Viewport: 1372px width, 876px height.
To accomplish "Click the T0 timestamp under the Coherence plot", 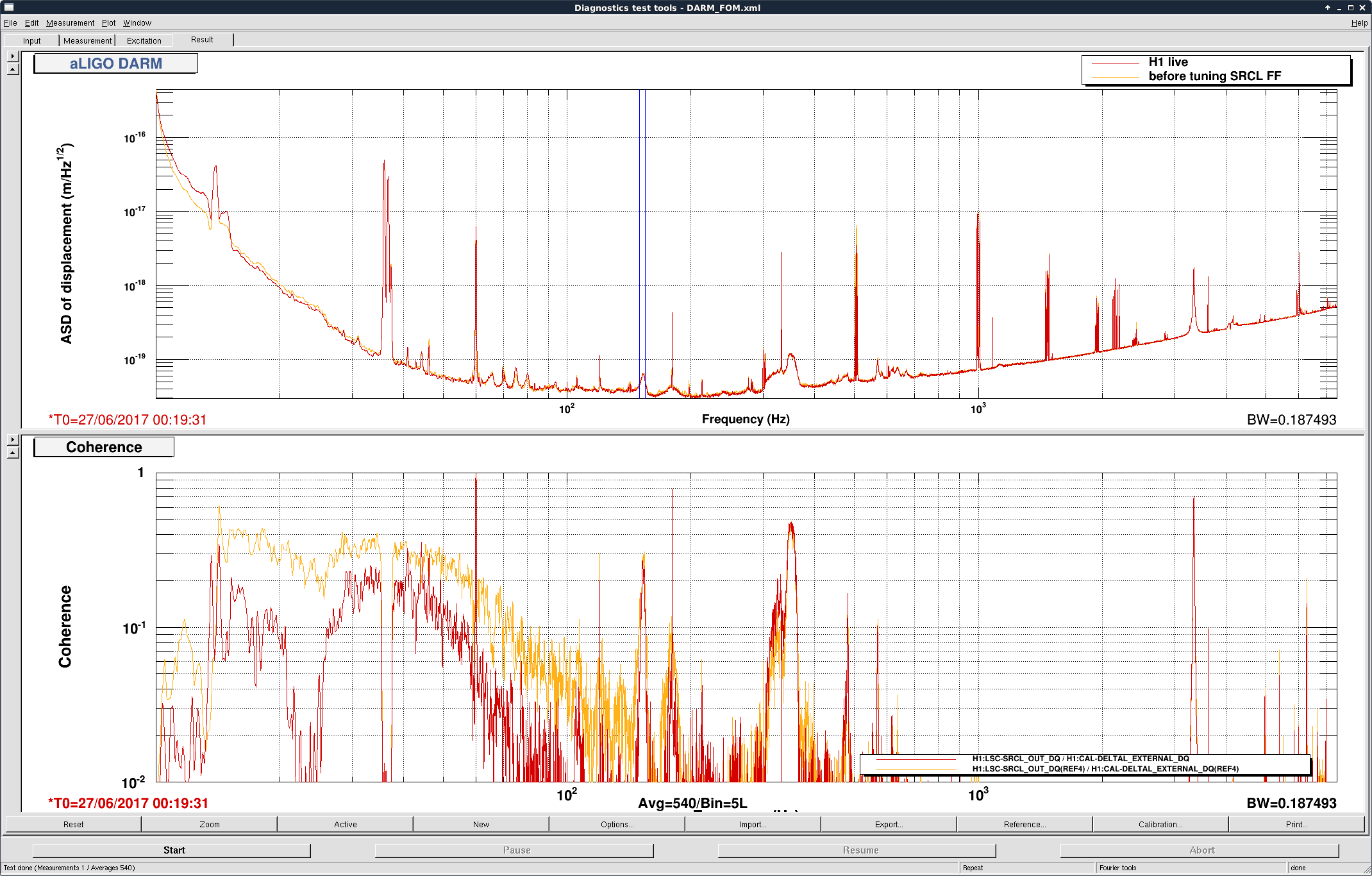I will click(x=128, y=804).
